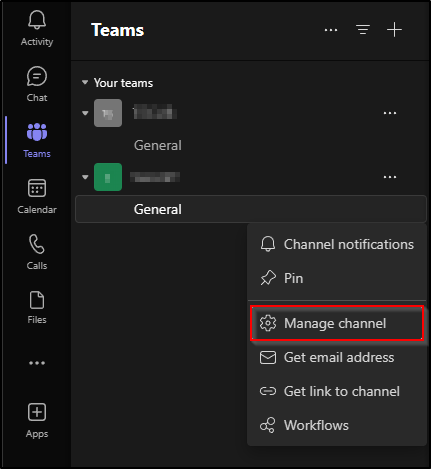Open more options for gray-avatar team

tap(390, 113)
